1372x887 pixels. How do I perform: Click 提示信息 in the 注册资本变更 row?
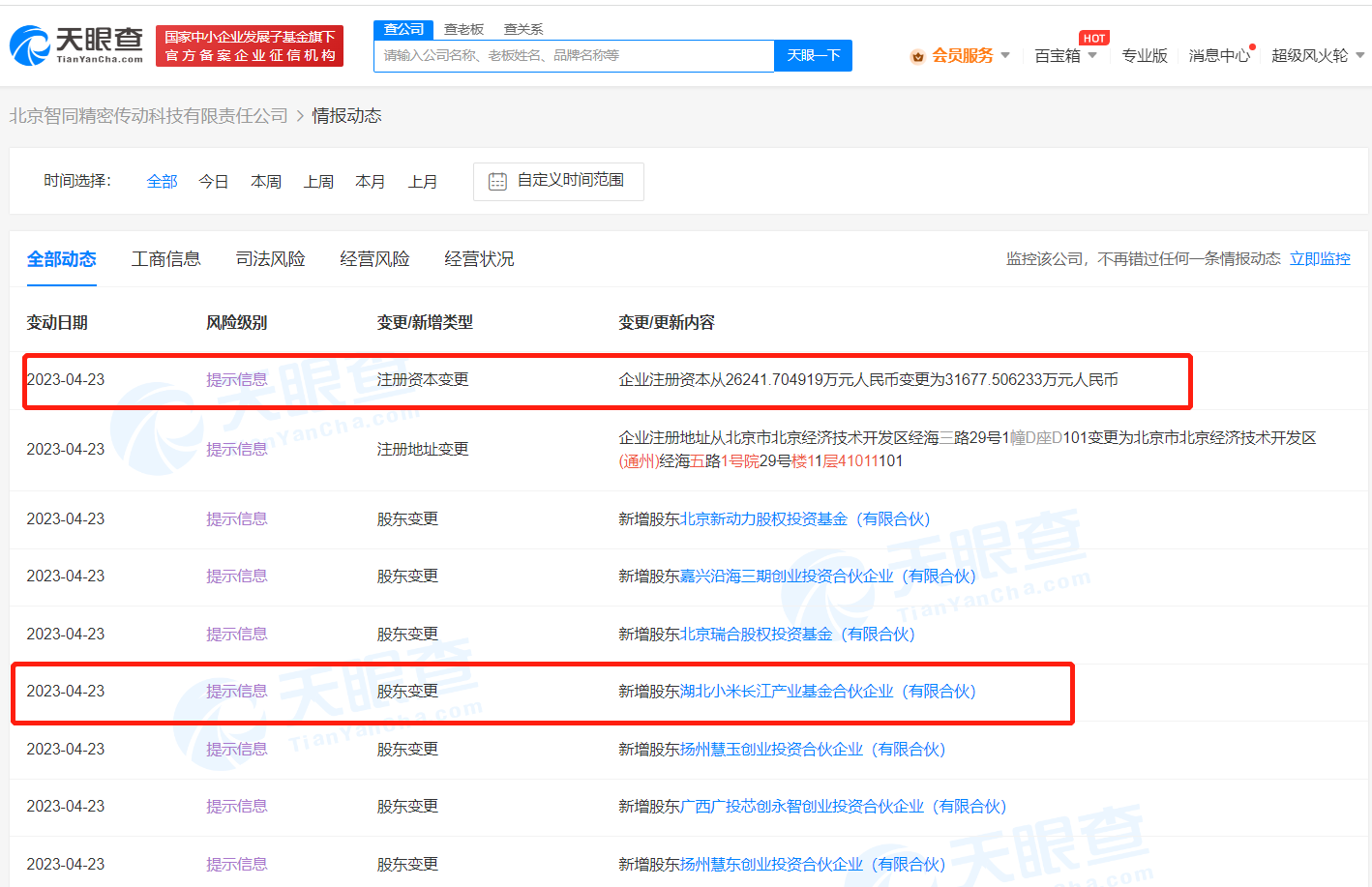237,380
